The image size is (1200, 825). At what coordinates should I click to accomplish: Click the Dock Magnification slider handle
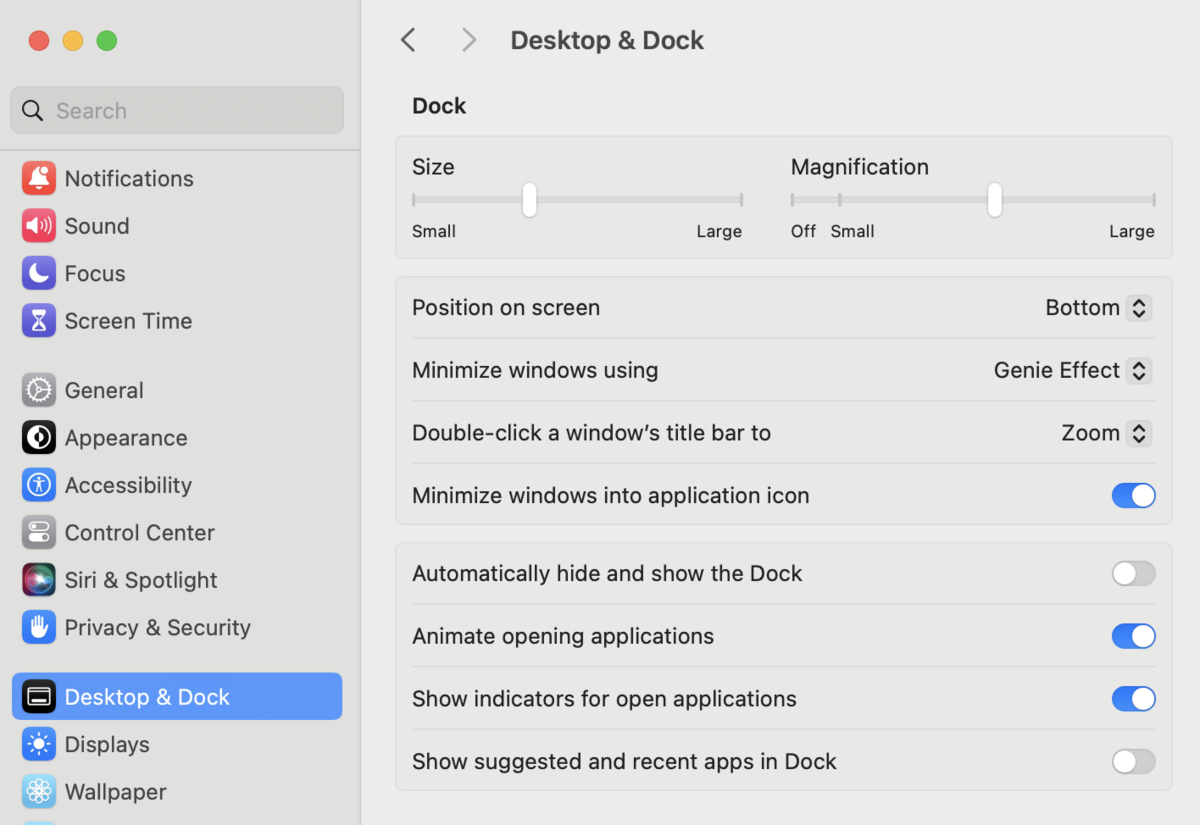click(x=994, y=200)
